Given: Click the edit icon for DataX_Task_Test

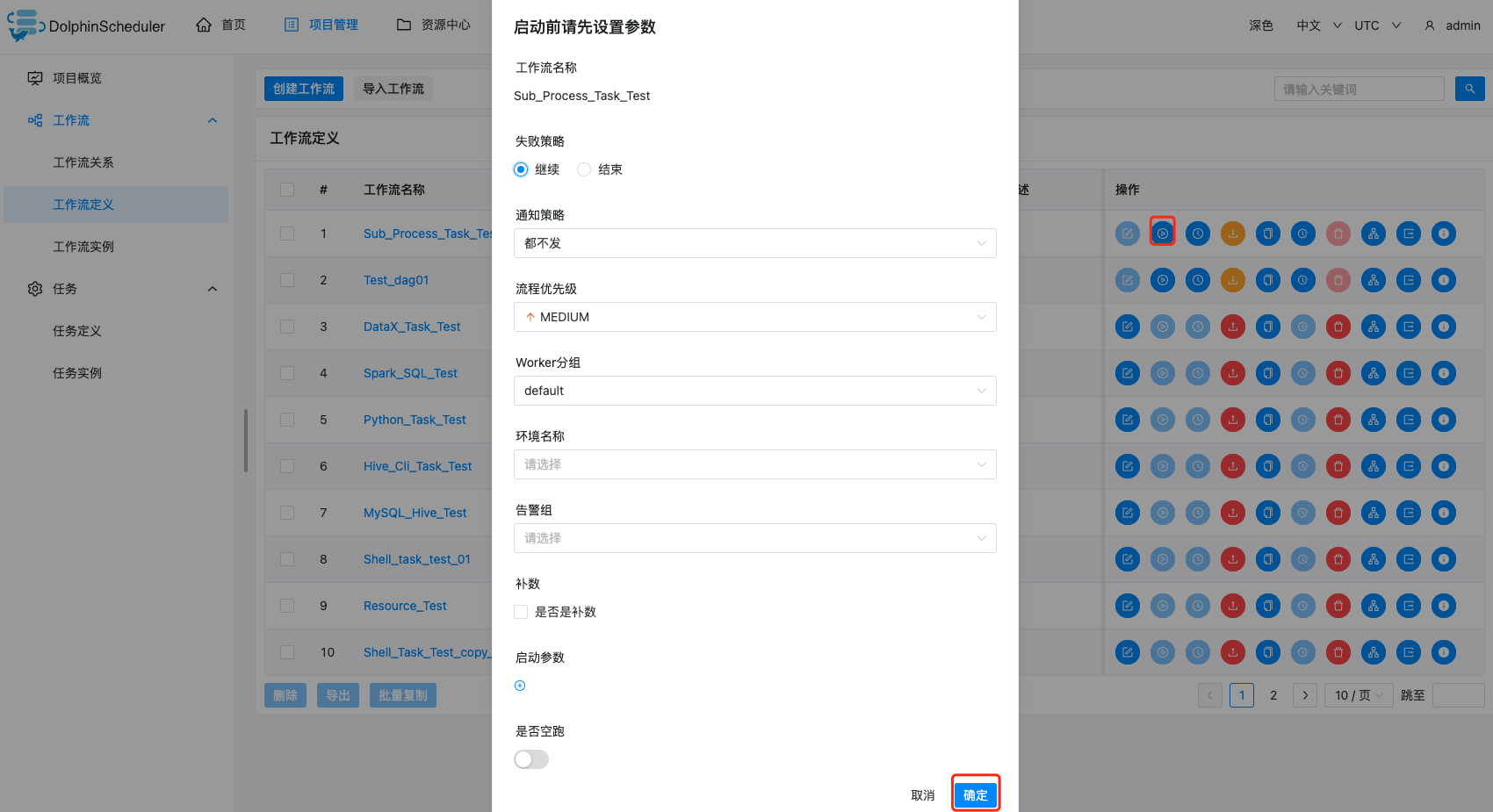Looking at the screenshot, I should [x=1128, y=327].
